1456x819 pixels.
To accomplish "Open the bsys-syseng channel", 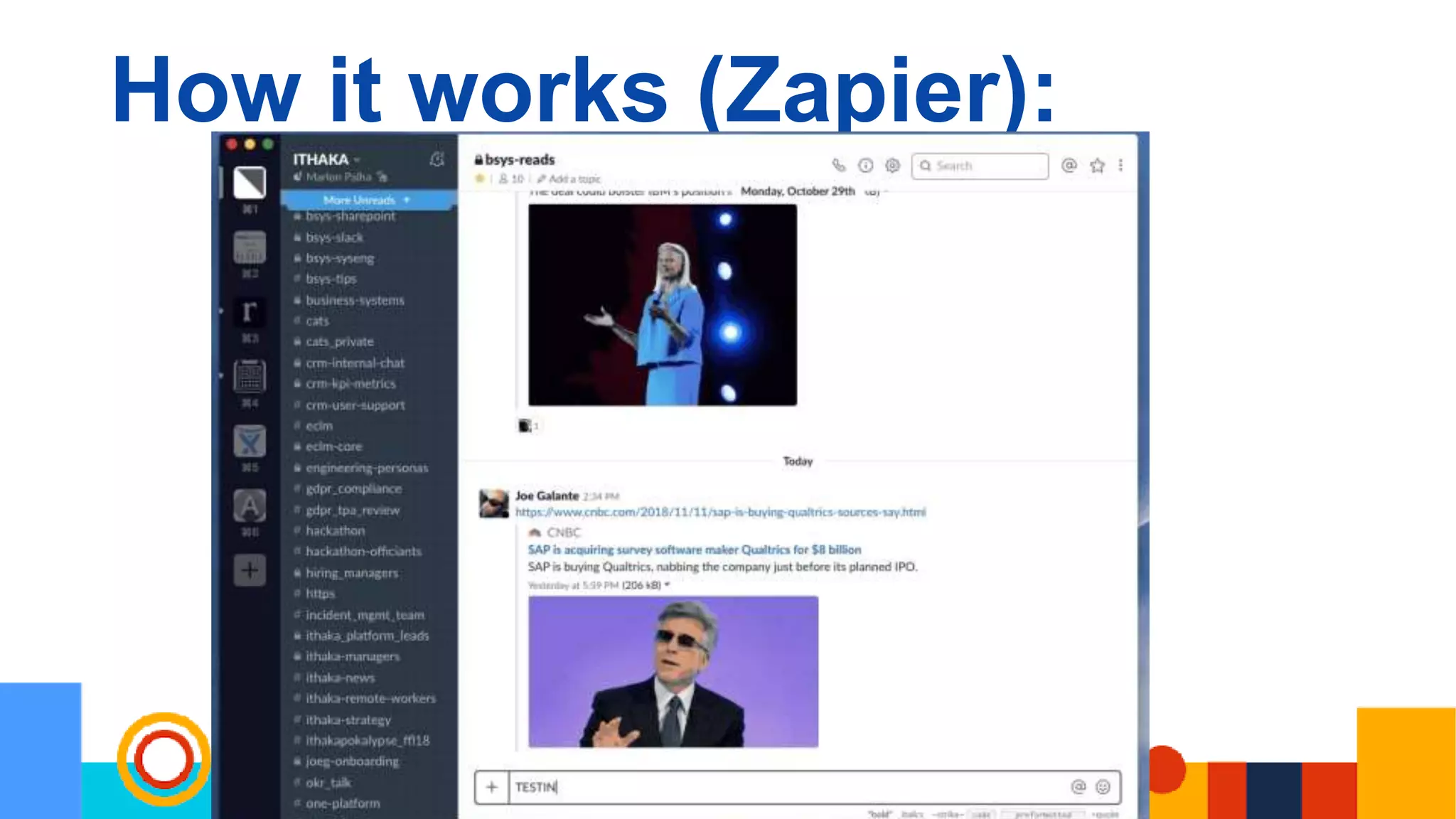I will point(340,258).
